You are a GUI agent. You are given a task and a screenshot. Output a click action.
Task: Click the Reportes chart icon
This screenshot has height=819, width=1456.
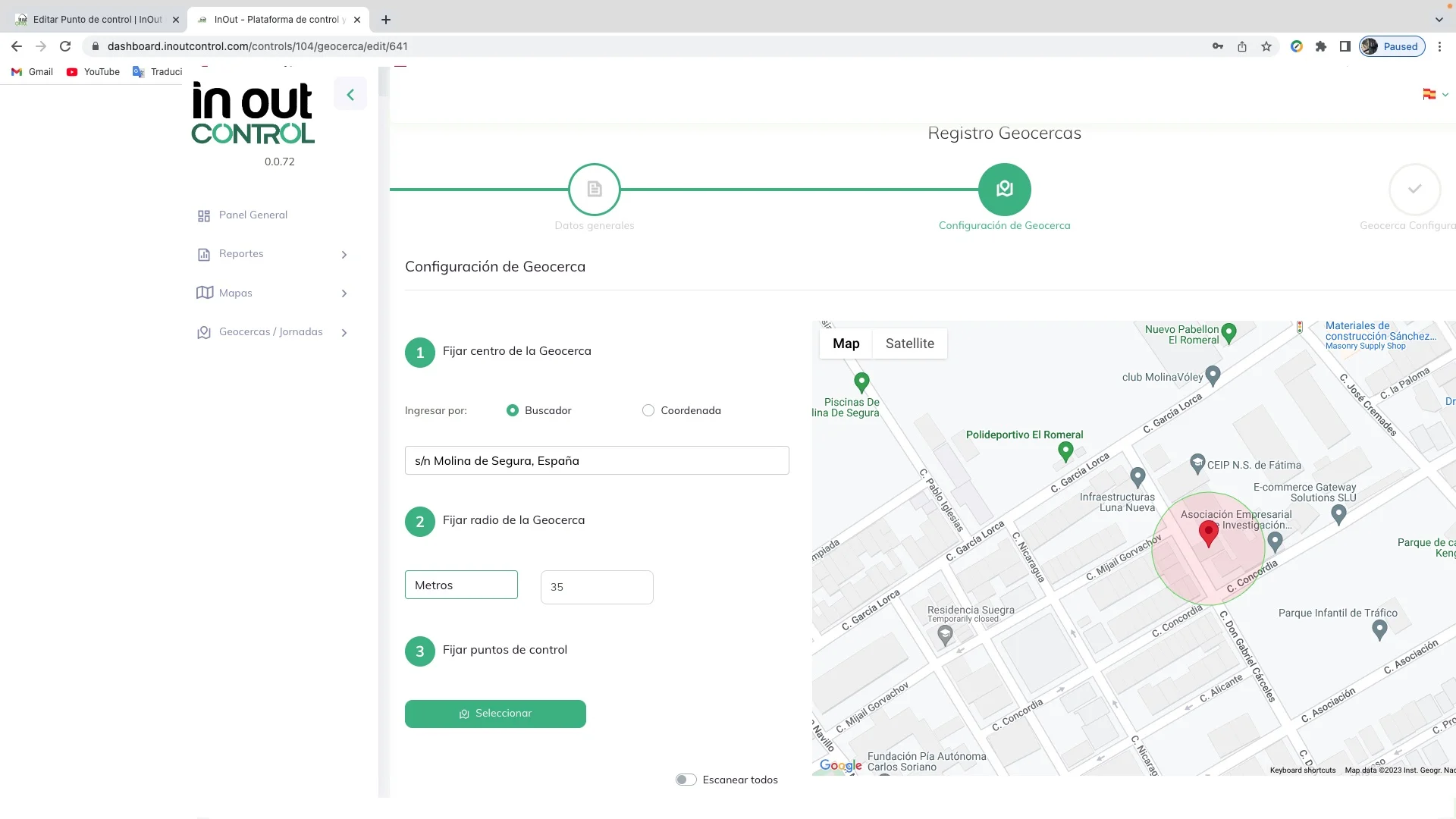204,255
